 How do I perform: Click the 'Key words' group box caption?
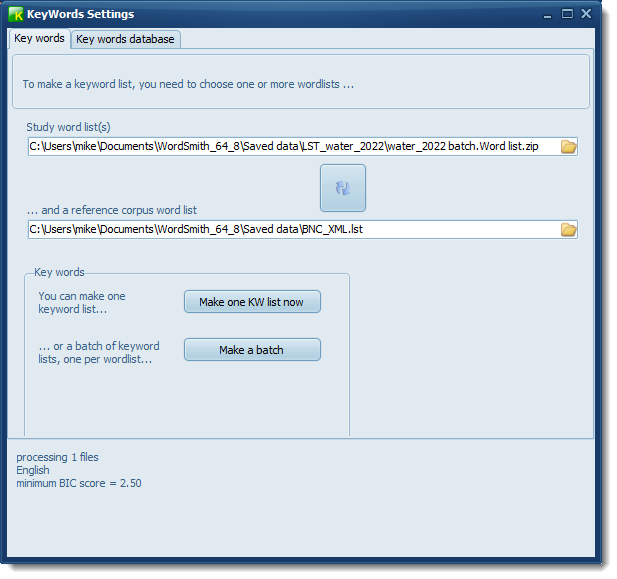pos(59,272)
